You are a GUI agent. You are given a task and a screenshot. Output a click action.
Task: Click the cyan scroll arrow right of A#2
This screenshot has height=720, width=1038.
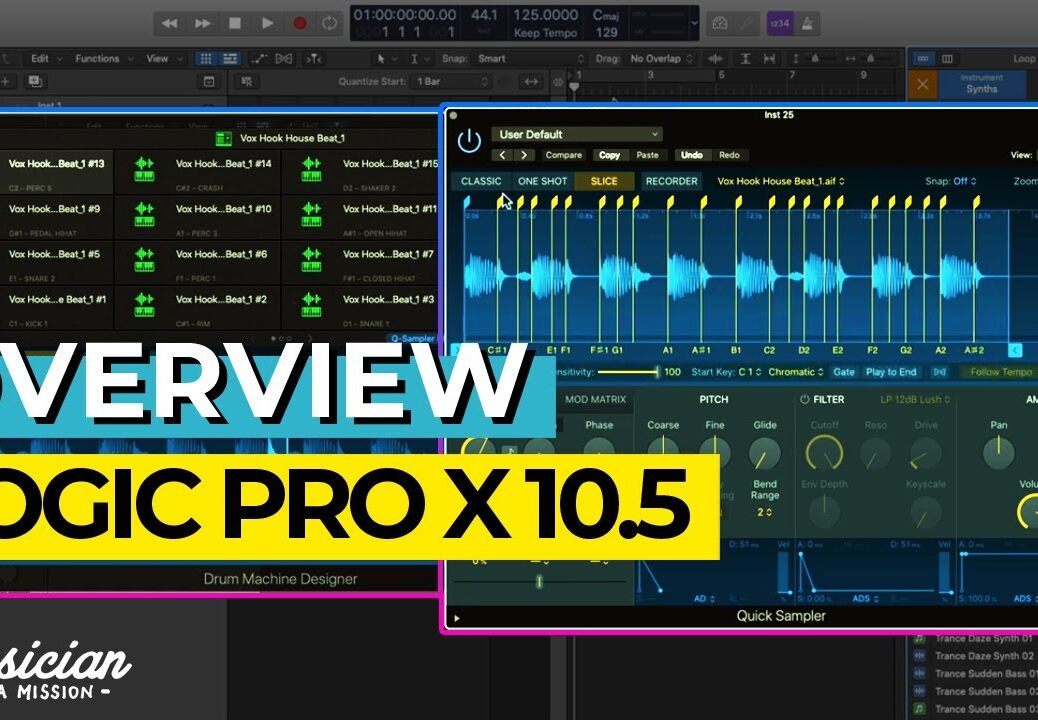[1015, 350]
